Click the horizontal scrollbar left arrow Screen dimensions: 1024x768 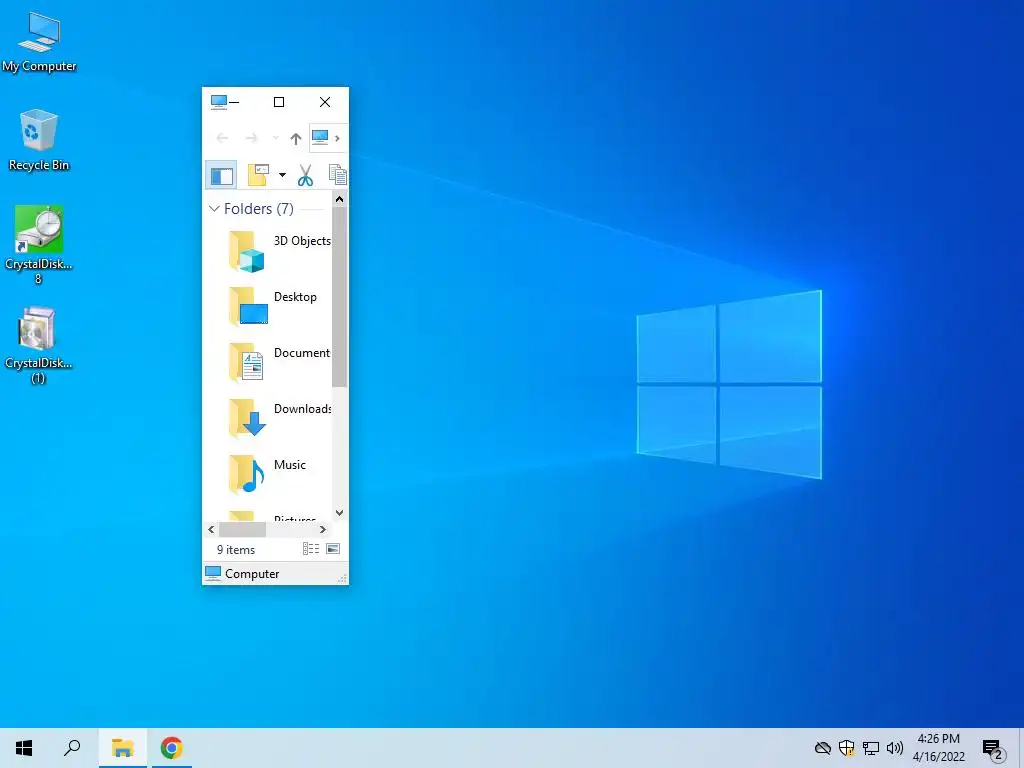point(211,530)
